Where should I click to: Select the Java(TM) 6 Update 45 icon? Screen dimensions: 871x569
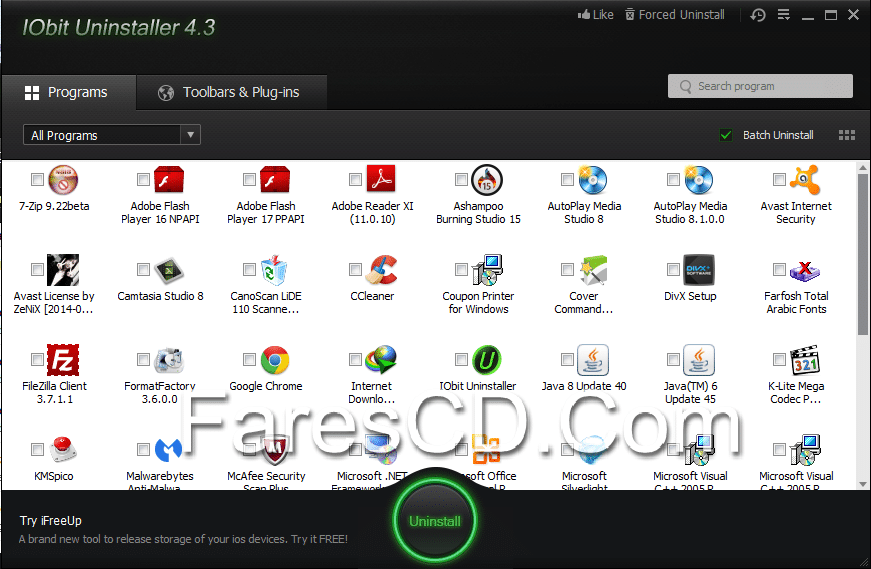point(699,360)
